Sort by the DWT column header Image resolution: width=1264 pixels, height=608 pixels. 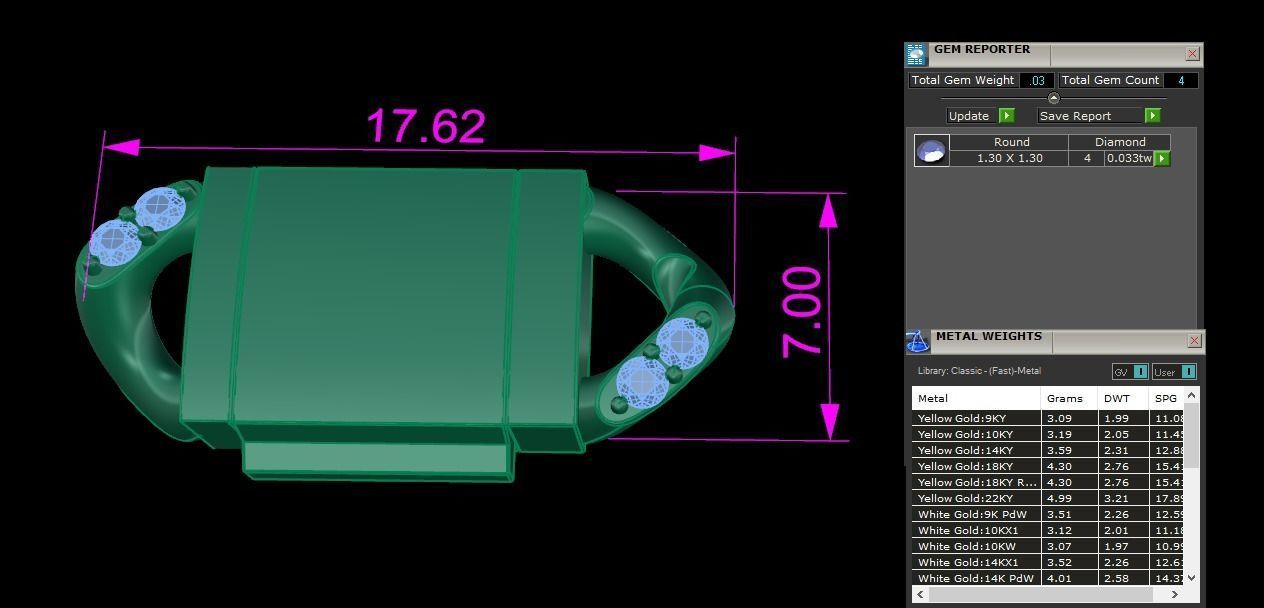(1124, 398)
